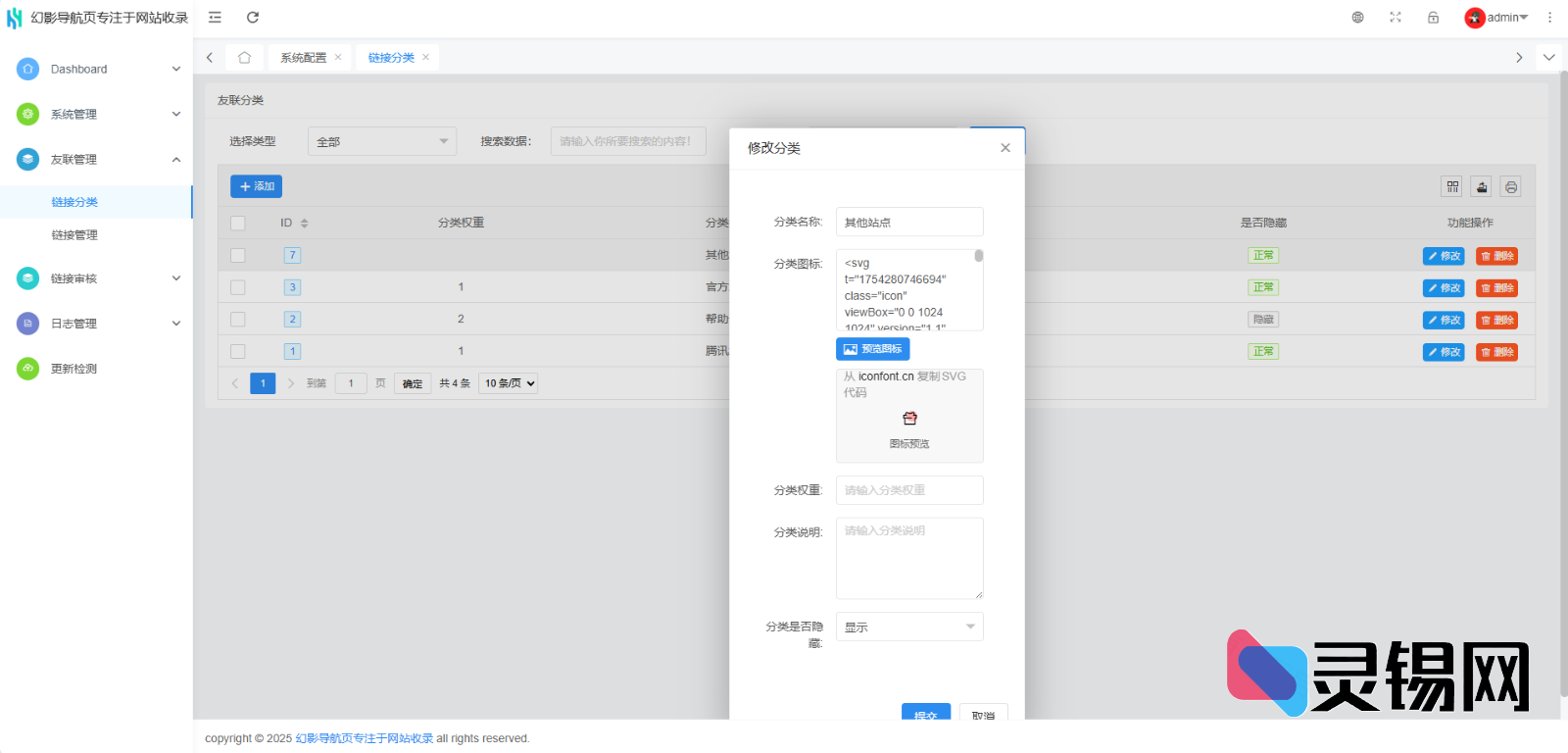Click the fullscreen icon in the header

click(1396, 18)
